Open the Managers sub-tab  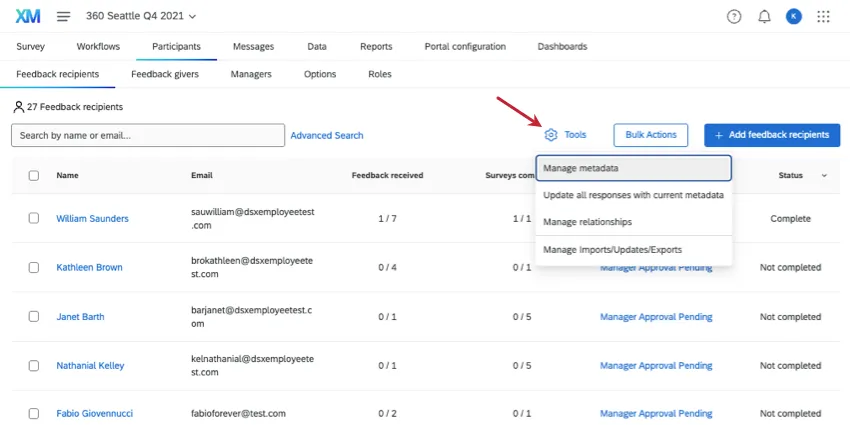[x=251, y=74]
